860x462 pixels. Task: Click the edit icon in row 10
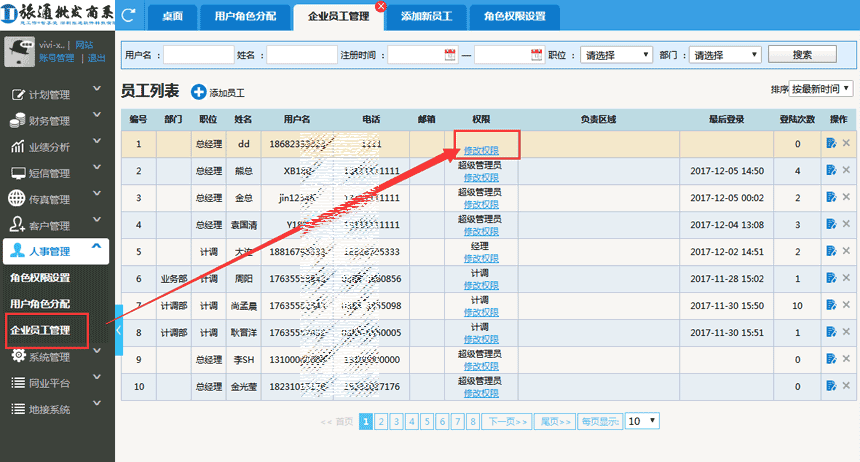[x=831, y=386]
